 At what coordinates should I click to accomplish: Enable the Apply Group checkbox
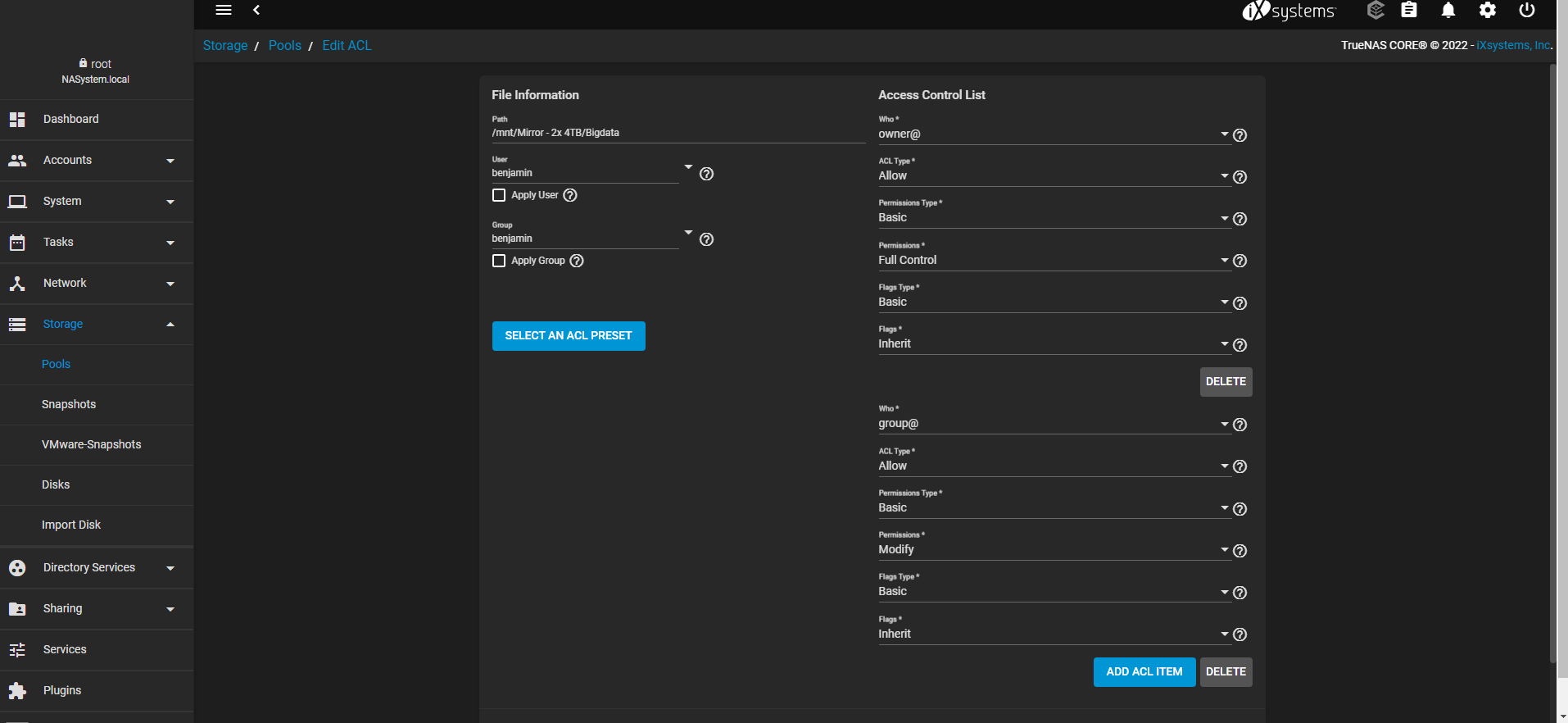[499, 261]
